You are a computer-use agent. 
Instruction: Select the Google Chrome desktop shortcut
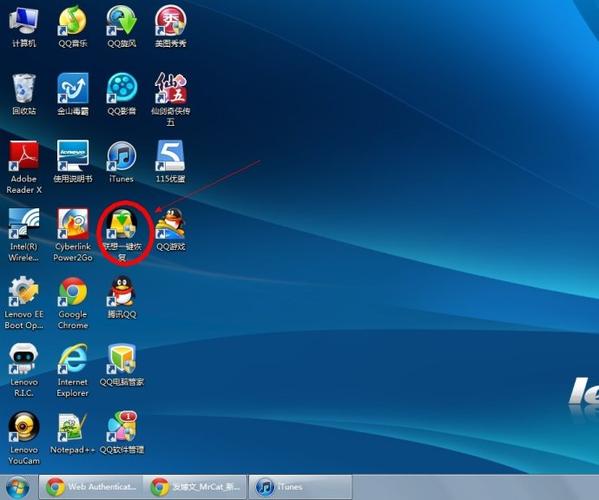[73, 303]
